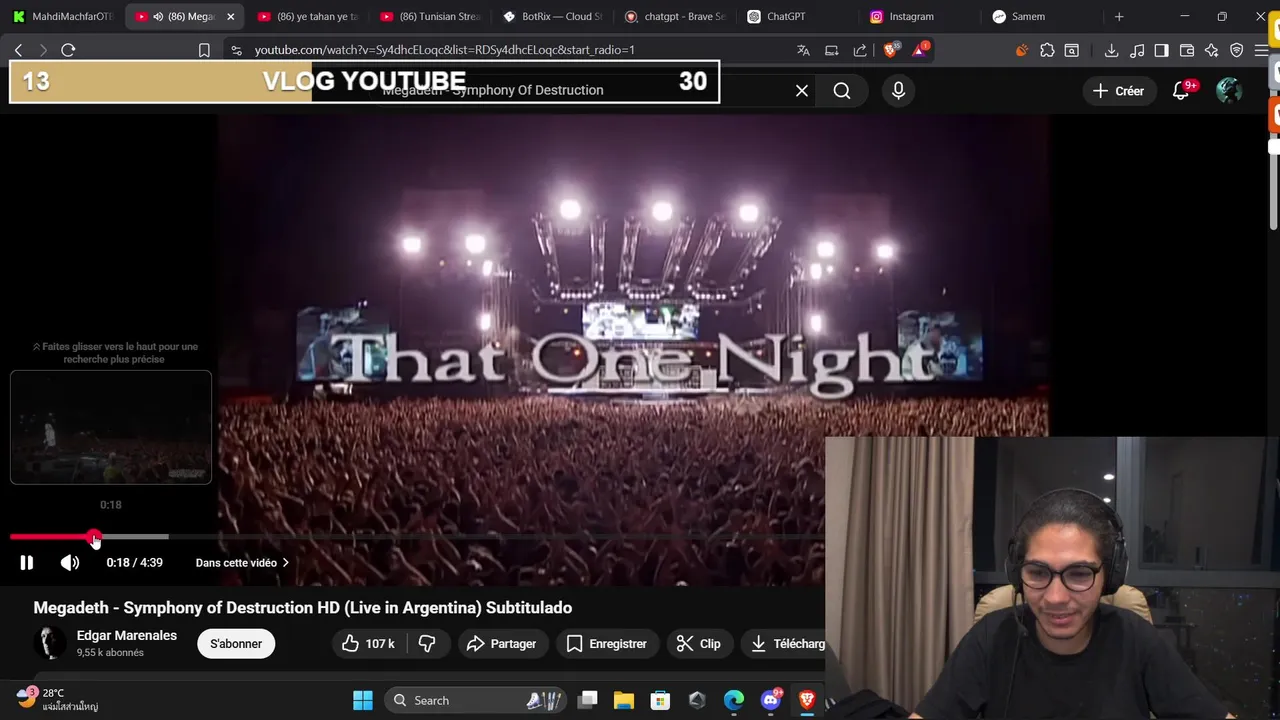
Task: Switch to the Instagram tab
Action: point(918,16)
